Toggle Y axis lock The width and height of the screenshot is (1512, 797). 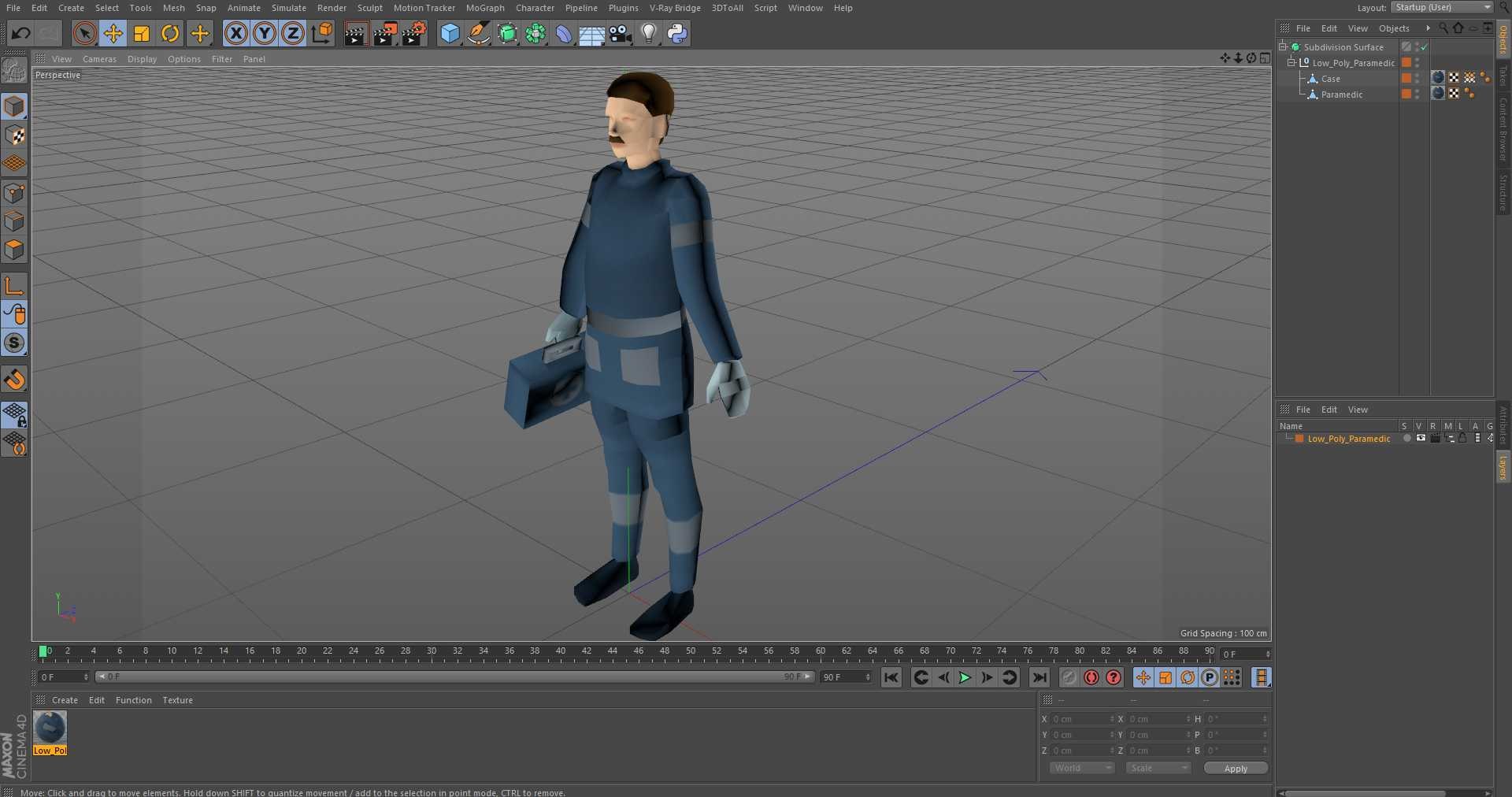click(265, 33)
